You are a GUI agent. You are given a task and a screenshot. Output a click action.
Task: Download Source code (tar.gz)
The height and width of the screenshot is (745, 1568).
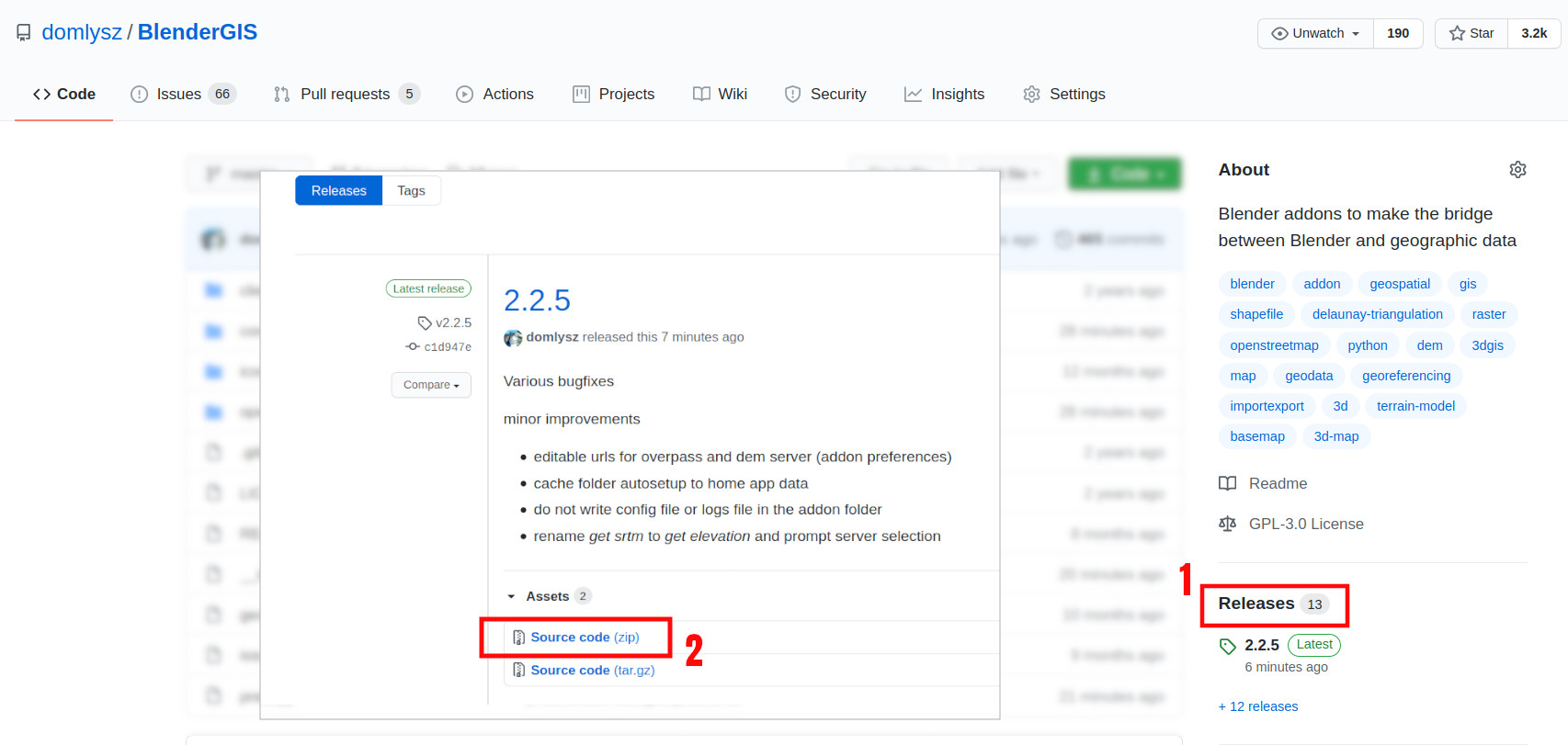tap(593, 670)
